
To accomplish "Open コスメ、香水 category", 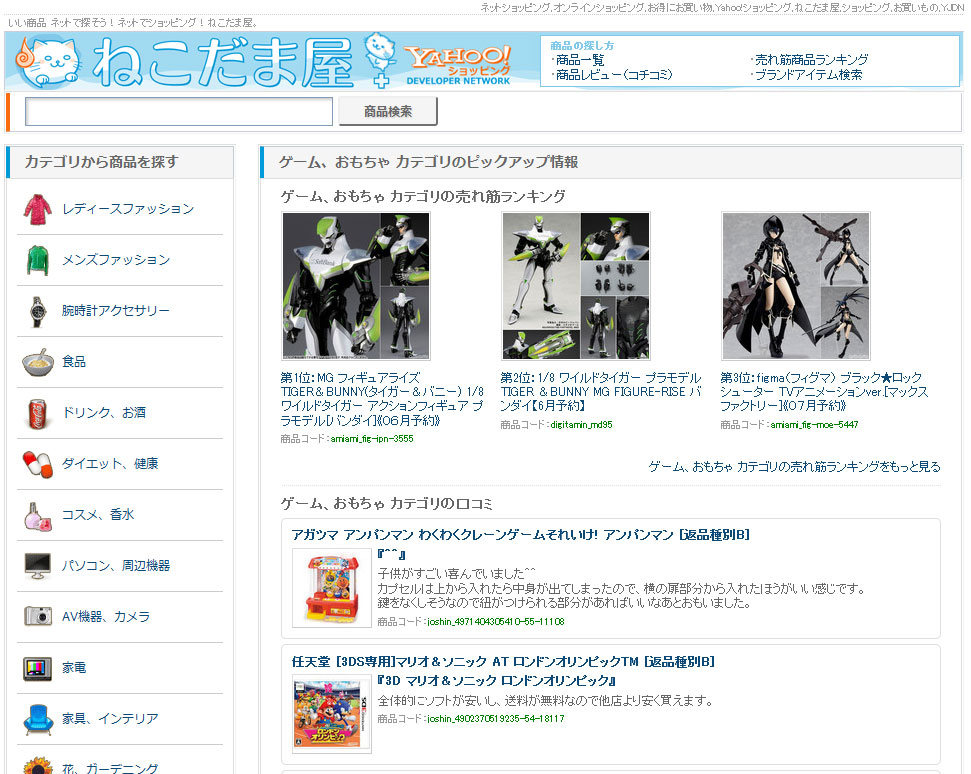I will tap(98, 515).
